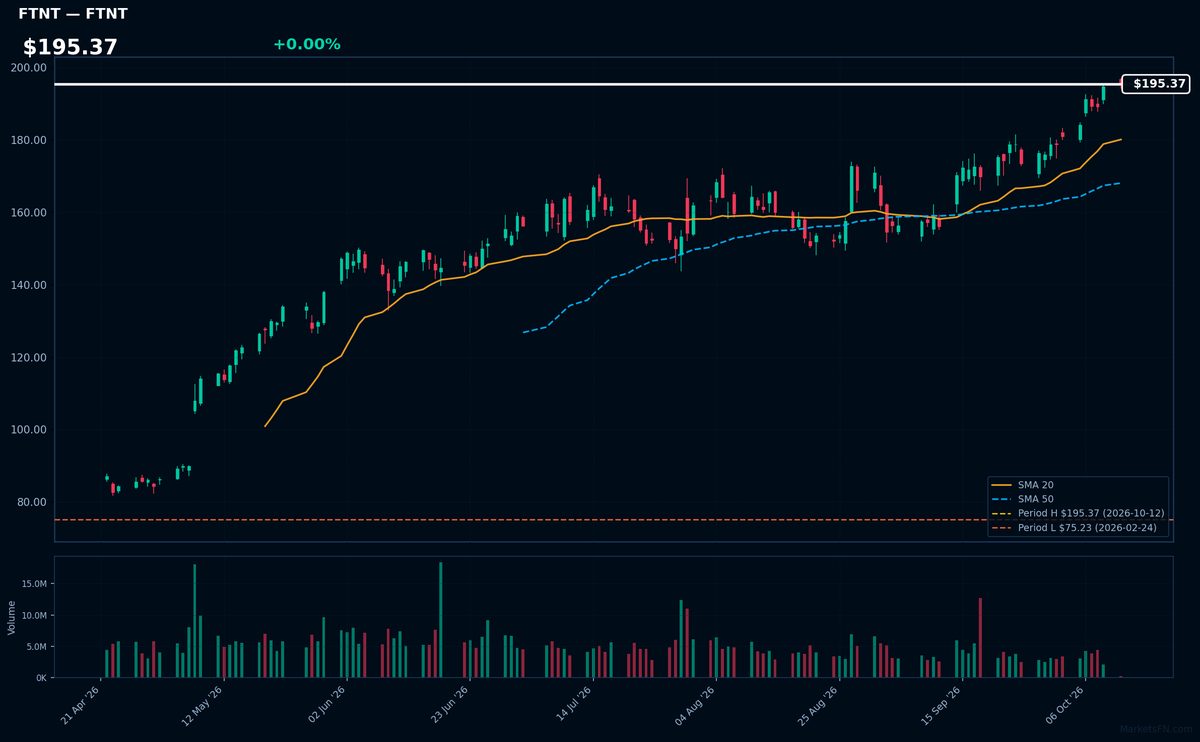Click the 100.00 y-axis label

(29, 430)
